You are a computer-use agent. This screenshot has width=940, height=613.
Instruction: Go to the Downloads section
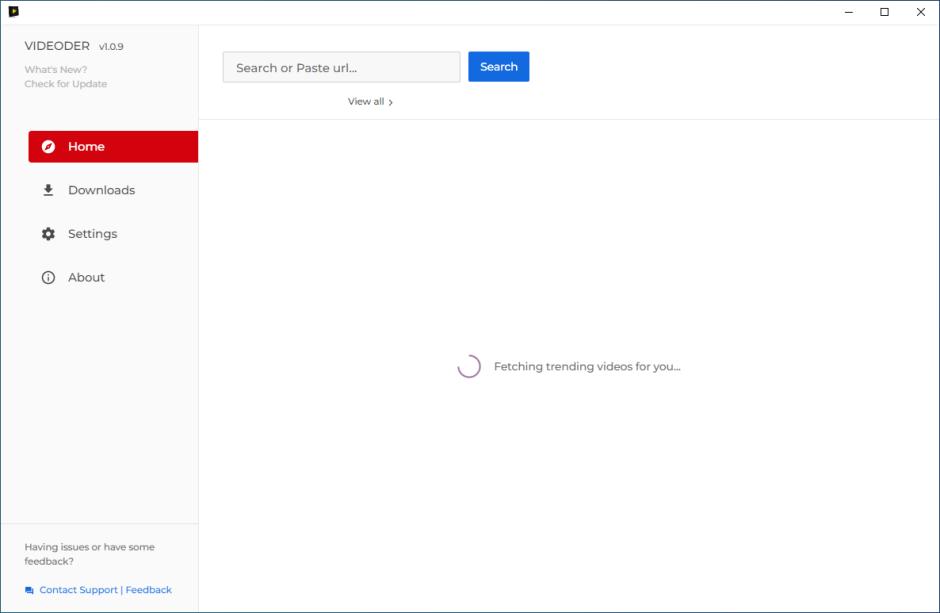113,190
